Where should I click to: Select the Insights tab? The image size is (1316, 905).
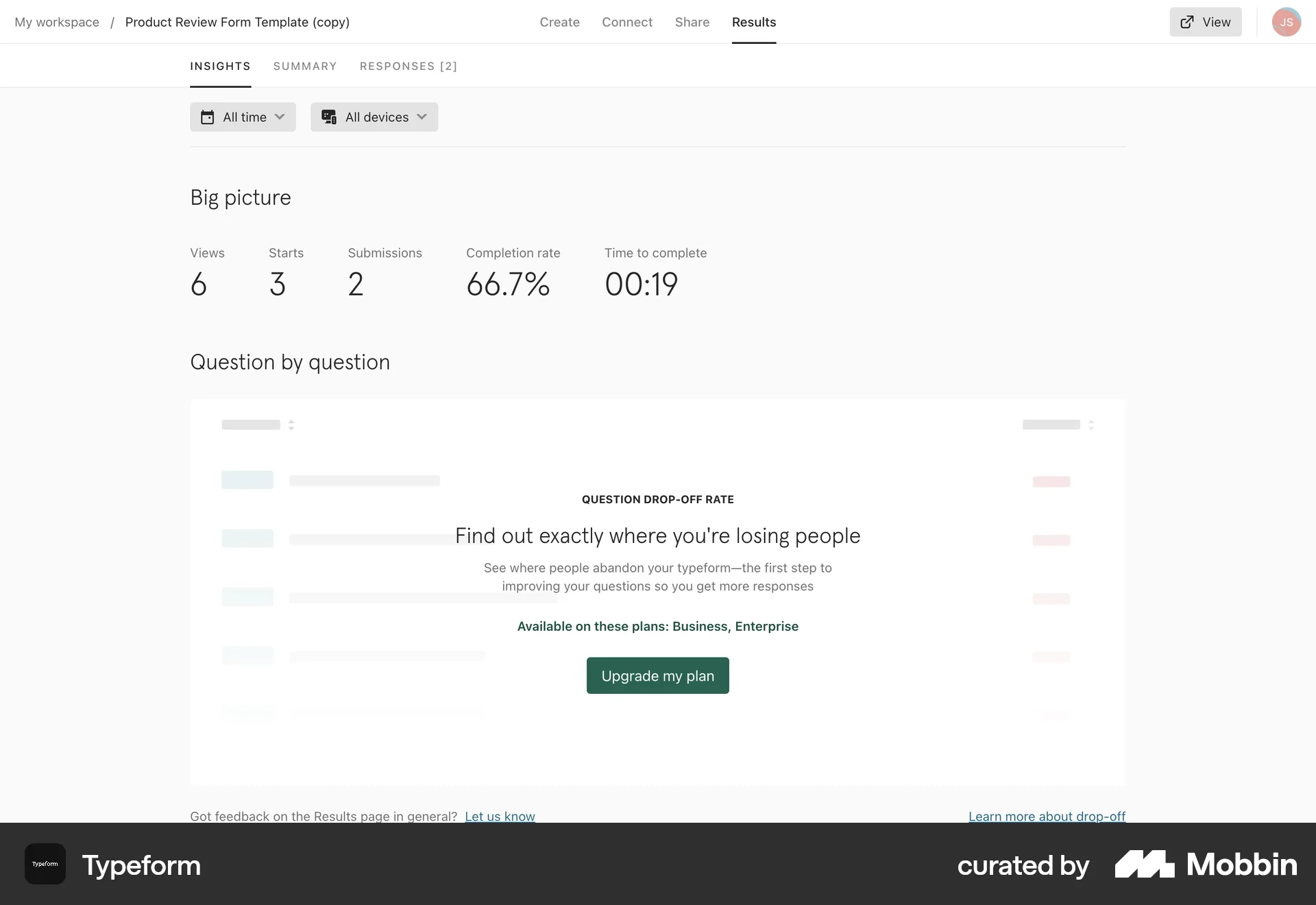(x=220, y=67)
